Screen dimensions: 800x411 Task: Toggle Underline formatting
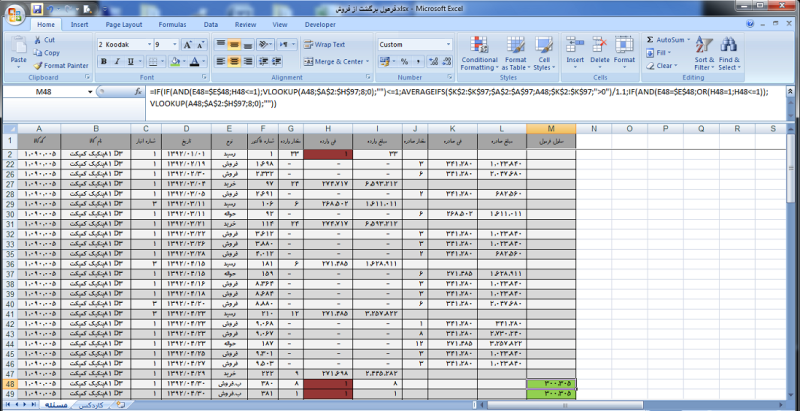coord(130,62)
